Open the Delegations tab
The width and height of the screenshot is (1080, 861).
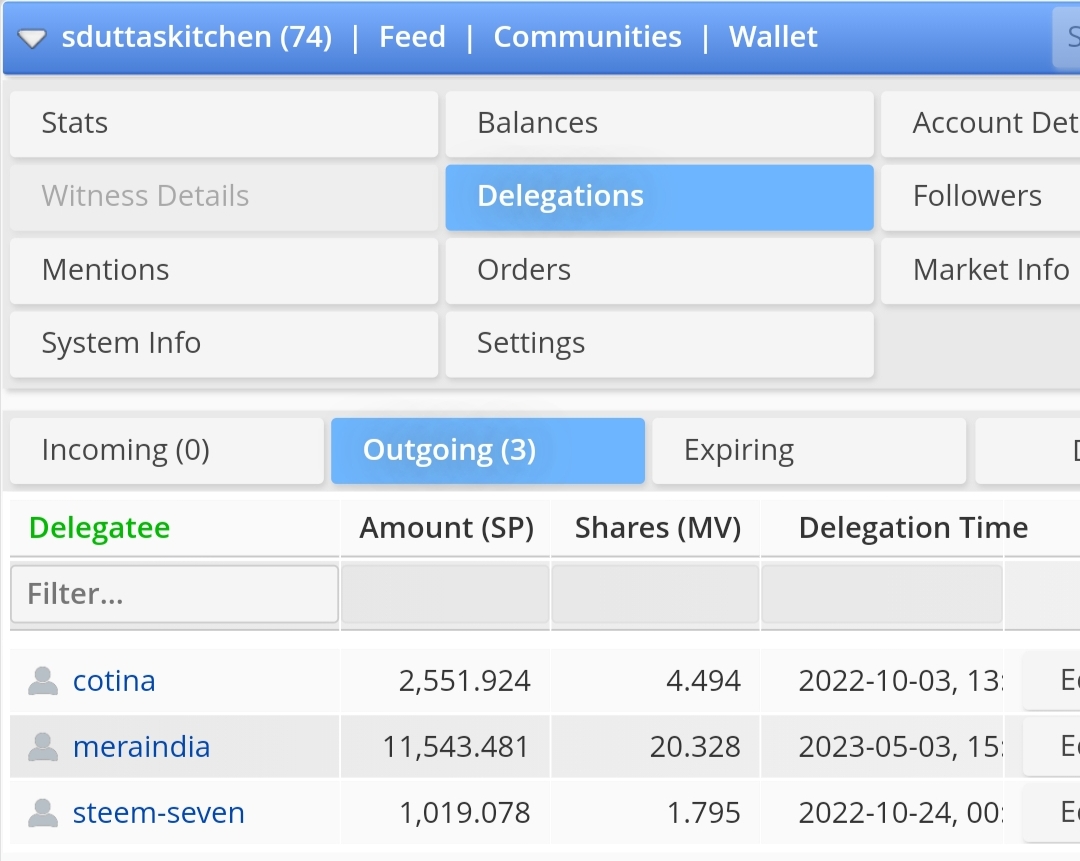click(659, 197)
